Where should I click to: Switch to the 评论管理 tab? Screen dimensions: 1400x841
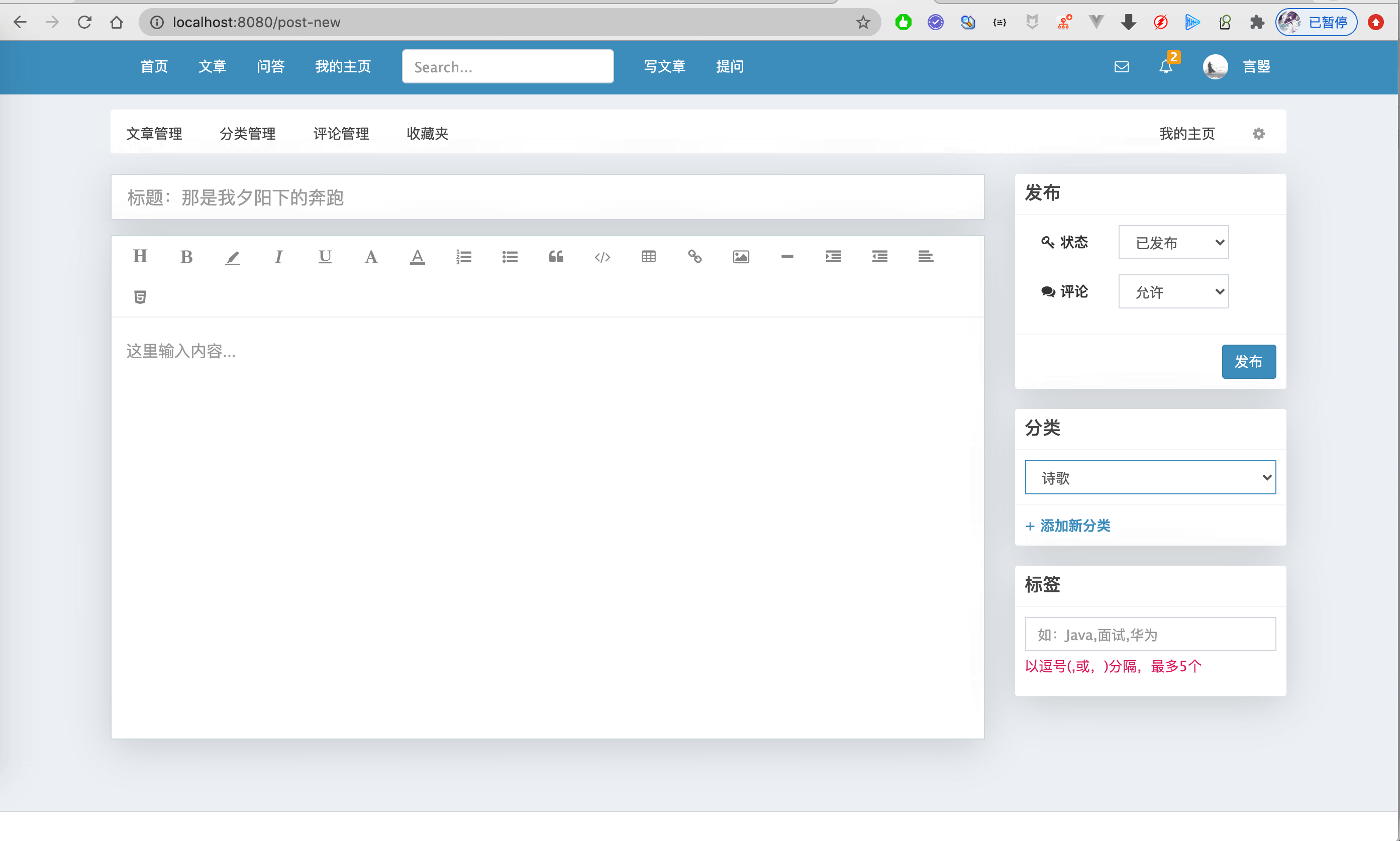point(341,134)
